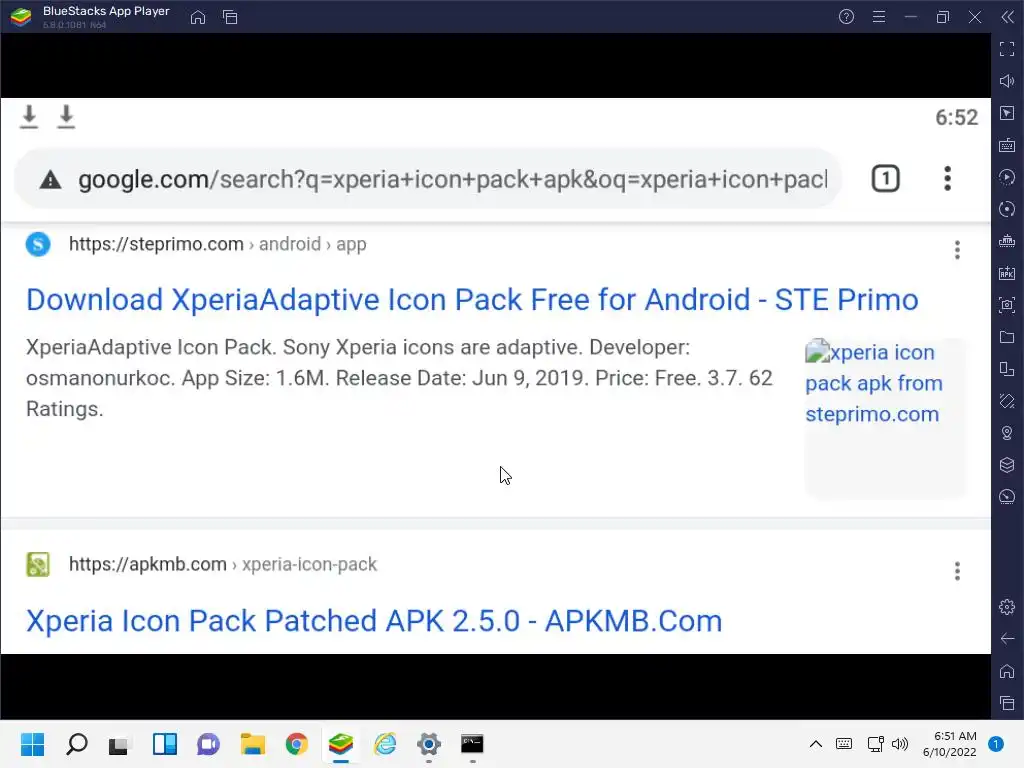Open the Widgets icon in taskbar
Image resolution: width=1024 pixels, height=768 pixels.
[x=165, y=744]
